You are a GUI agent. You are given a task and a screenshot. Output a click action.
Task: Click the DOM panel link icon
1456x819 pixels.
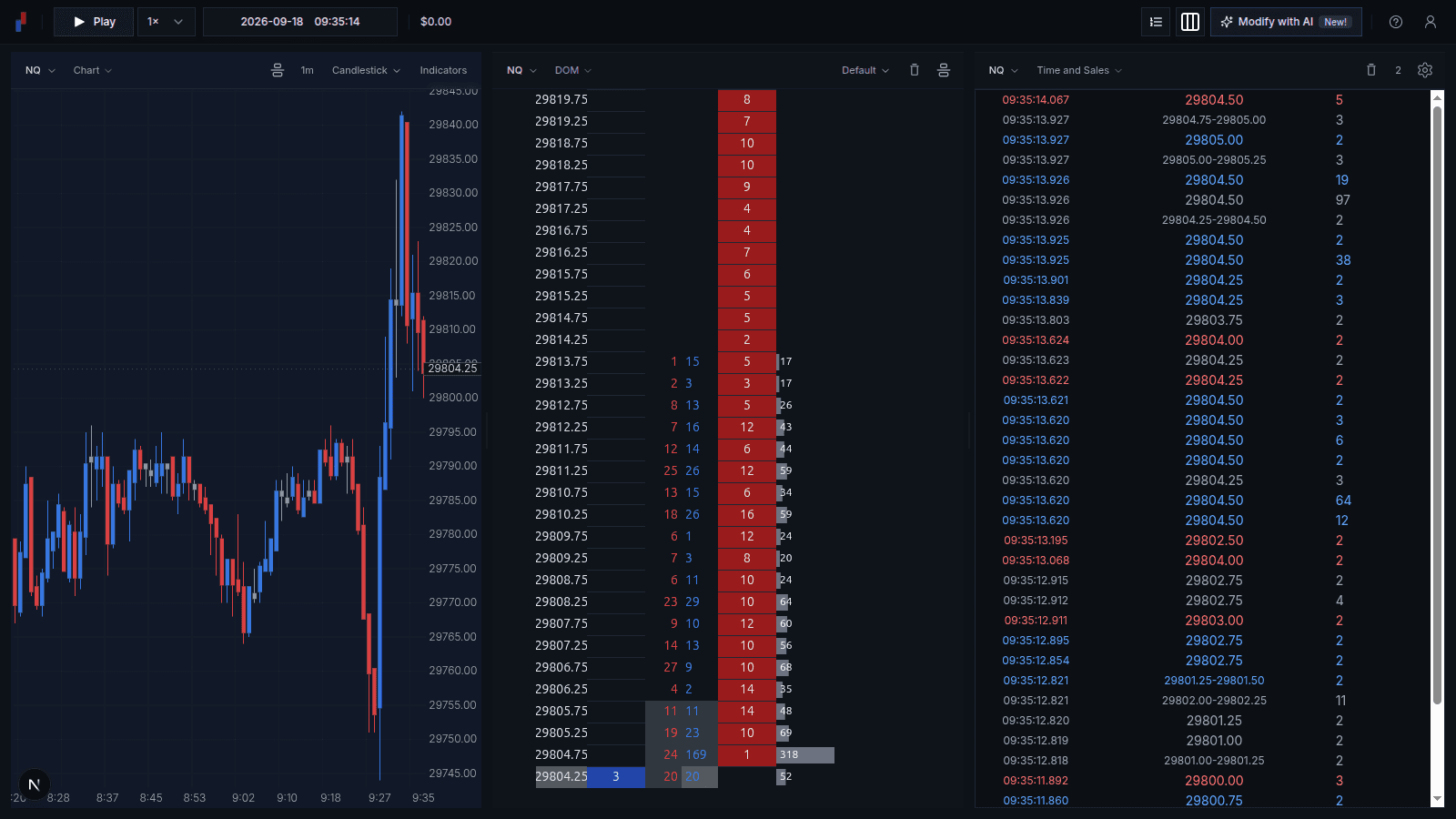tap(944, 70)
